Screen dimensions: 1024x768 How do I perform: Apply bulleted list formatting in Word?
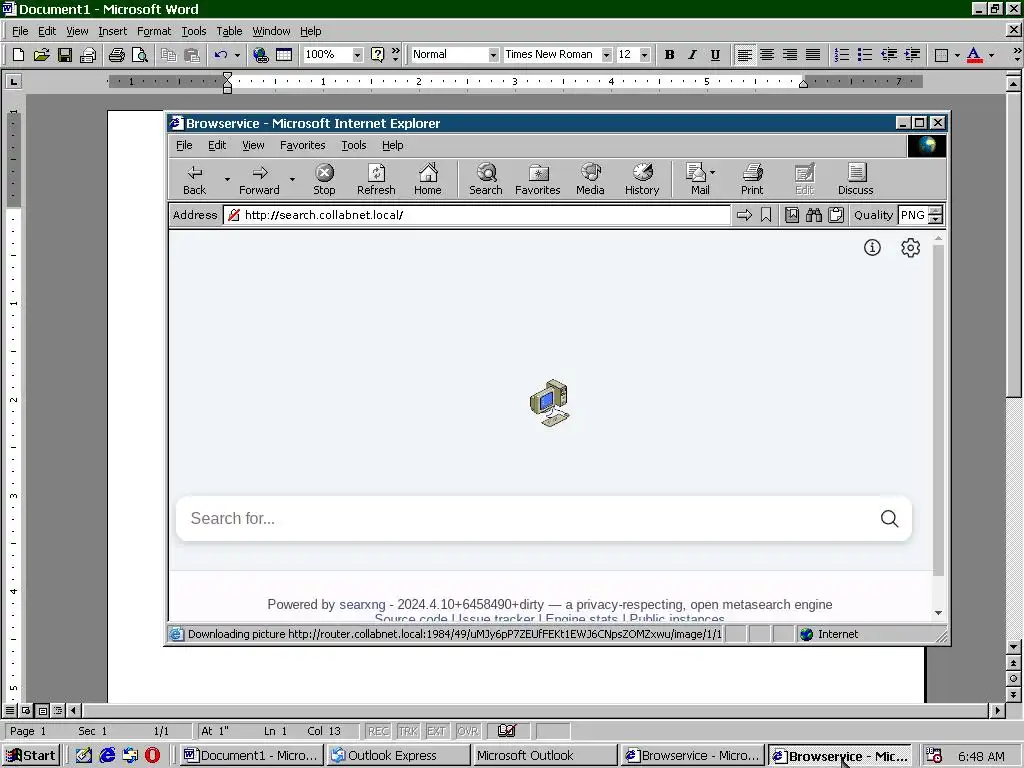(865, 55)
